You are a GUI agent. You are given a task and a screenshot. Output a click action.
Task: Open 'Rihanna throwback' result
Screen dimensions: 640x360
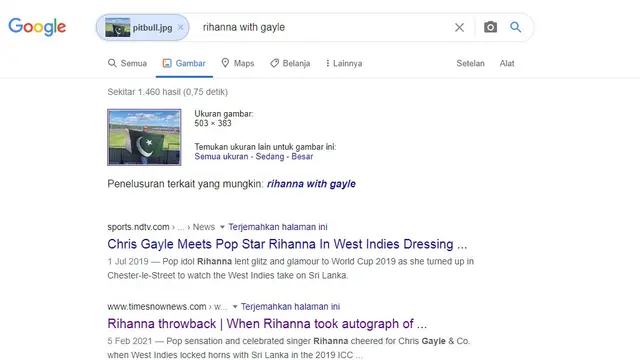(x=267, y=324)
